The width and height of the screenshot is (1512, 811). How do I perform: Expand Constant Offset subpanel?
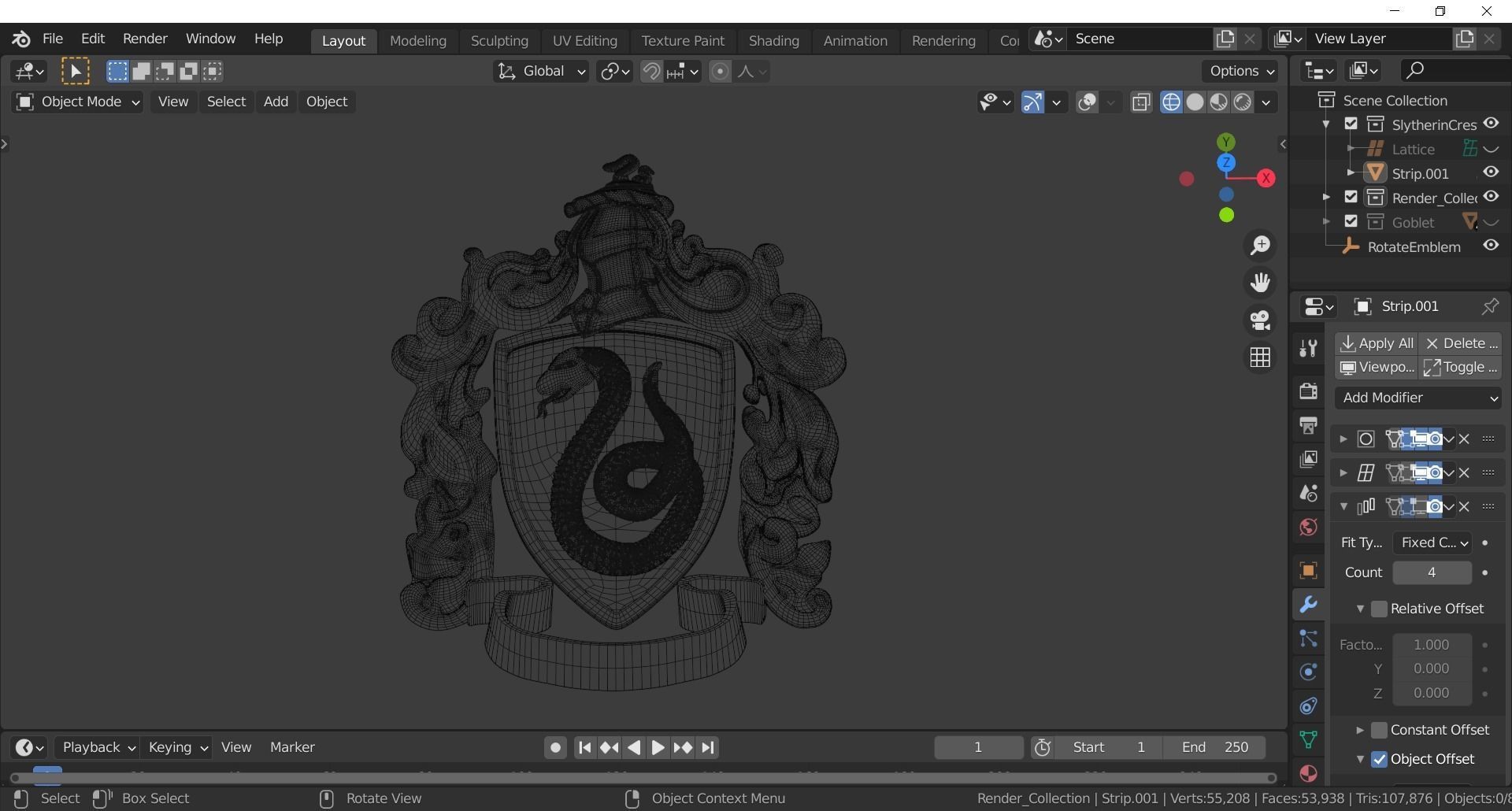point(1359,731)
